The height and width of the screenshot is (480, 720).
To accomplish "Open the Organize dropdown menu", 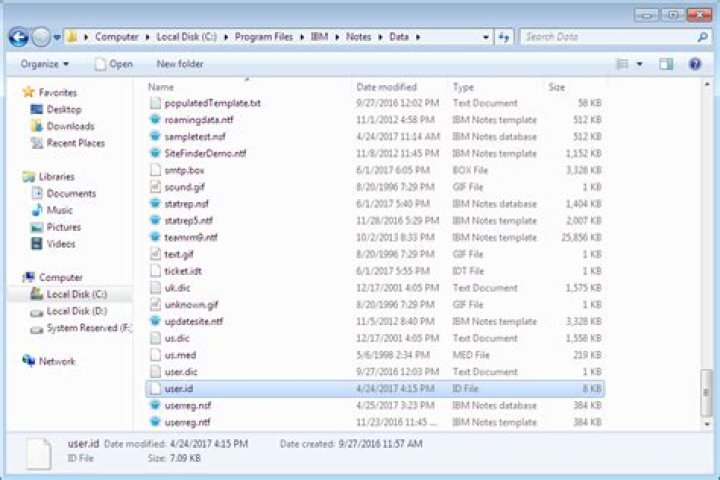I will click(x=44, y=64).
